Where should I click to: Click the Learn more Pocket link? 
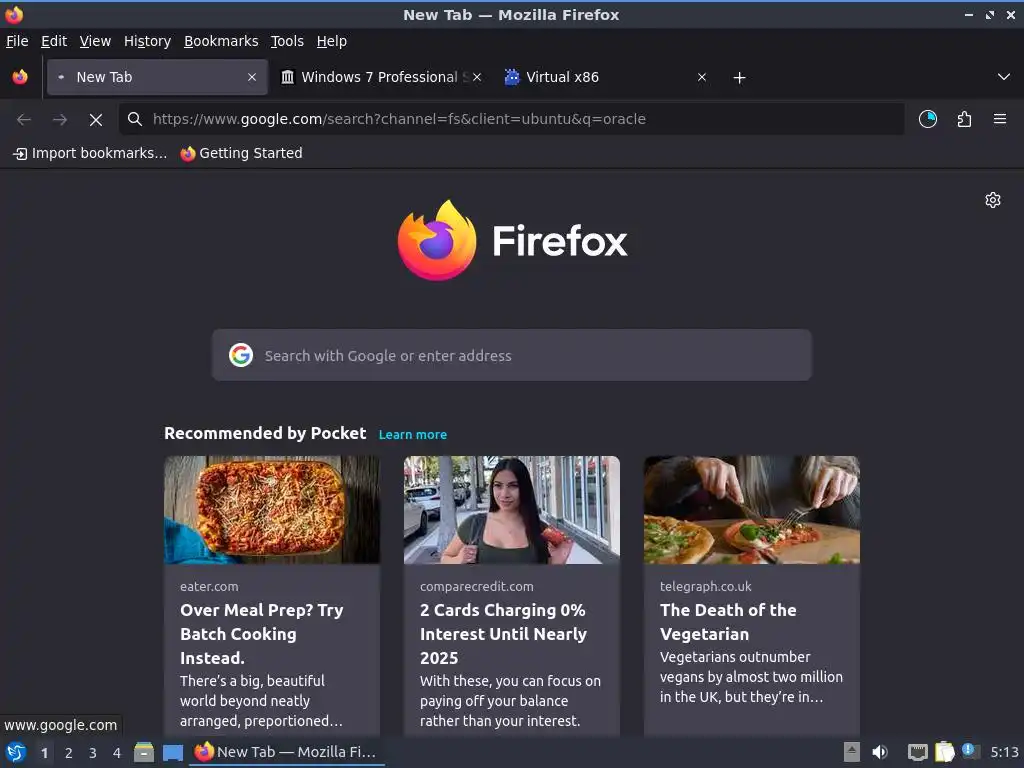pos(413,435)
